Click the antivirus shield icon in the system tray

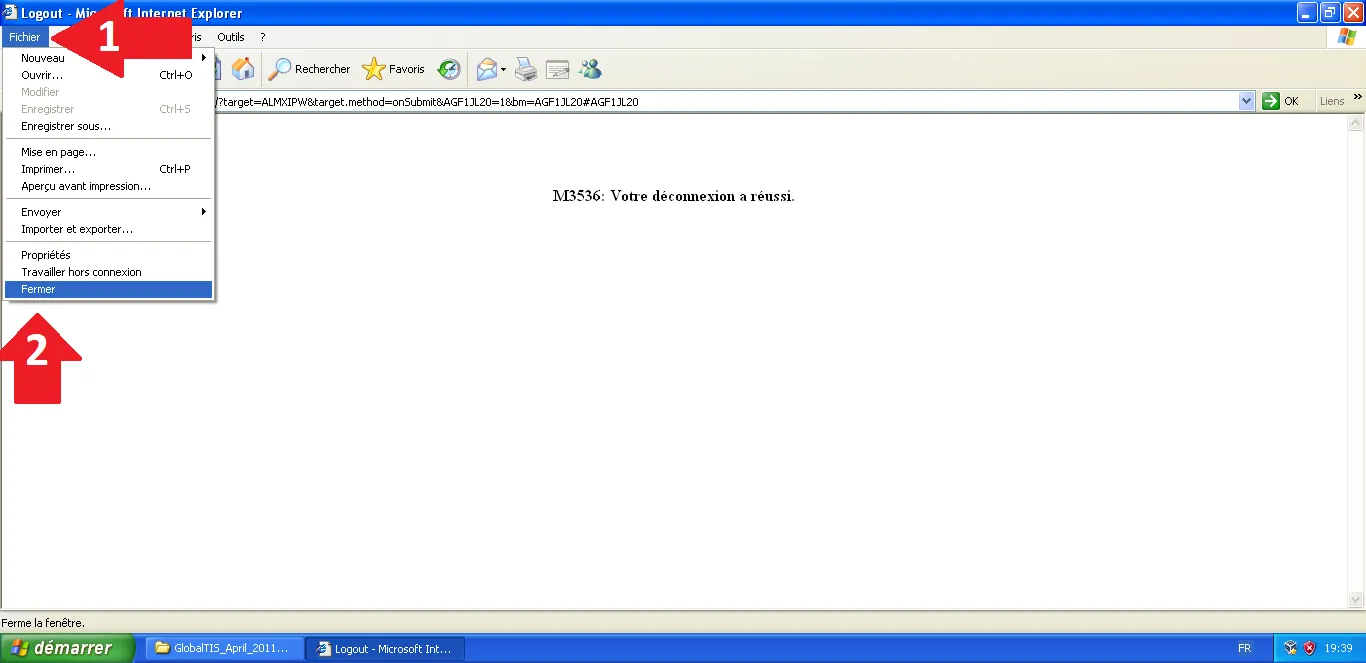[x=1309, y=648]
